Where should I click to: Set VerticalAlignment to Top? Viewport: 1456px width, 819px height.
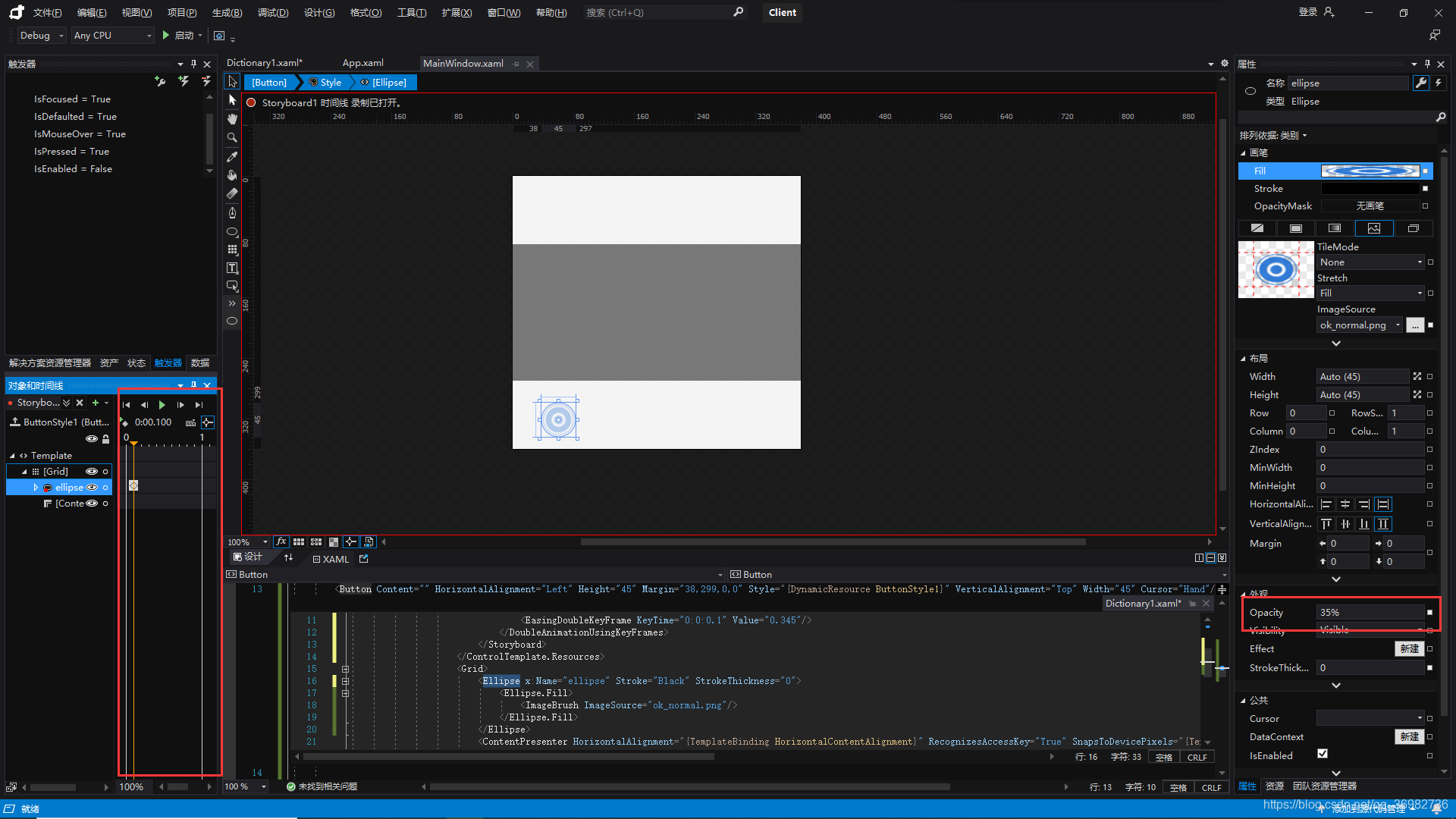pos(1326,524)
